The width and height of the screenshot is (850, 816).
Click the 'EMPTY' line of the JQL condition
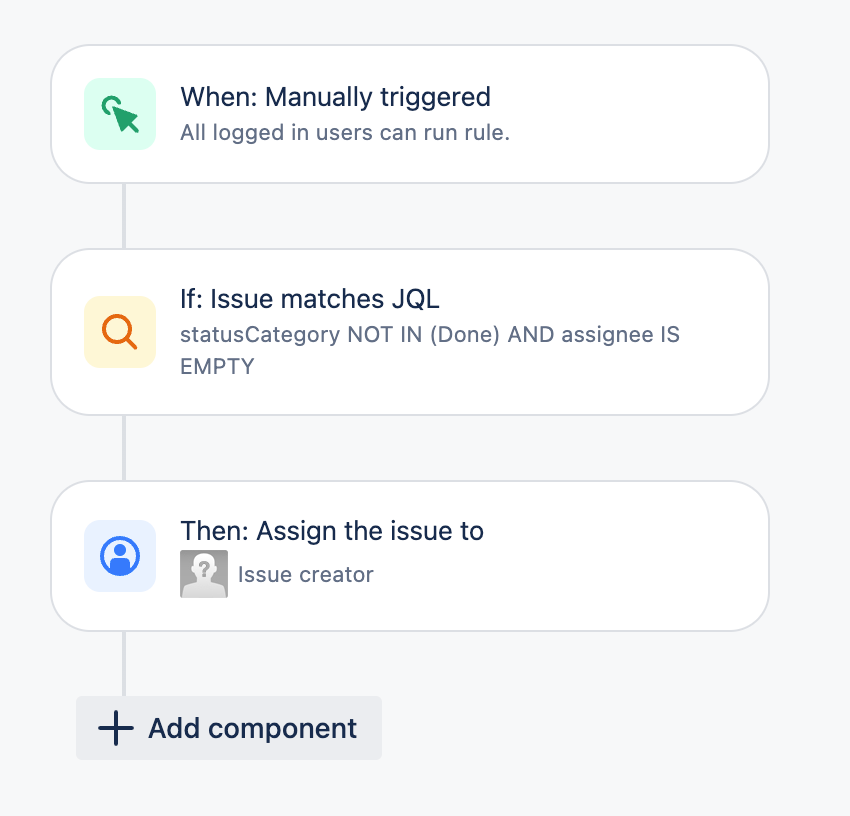[x=217, y=367]
